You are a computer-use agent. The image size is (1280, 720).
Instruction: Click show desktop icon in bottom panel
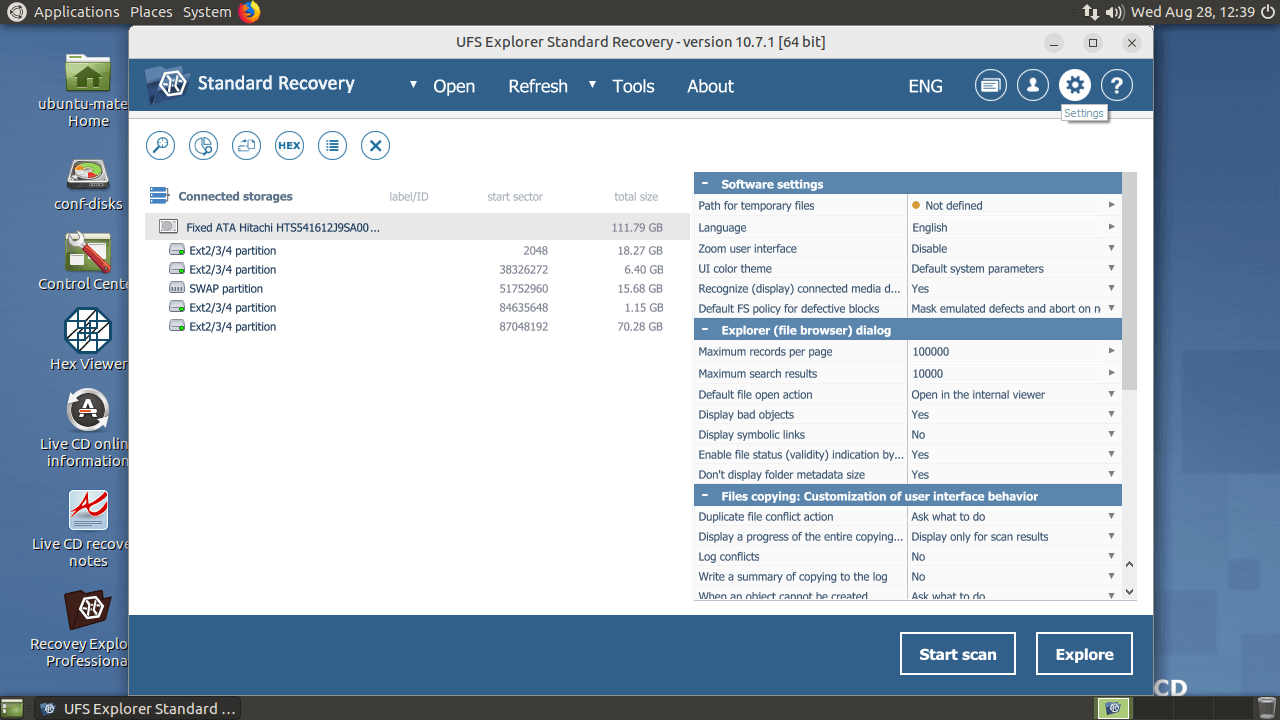point(12,708)
